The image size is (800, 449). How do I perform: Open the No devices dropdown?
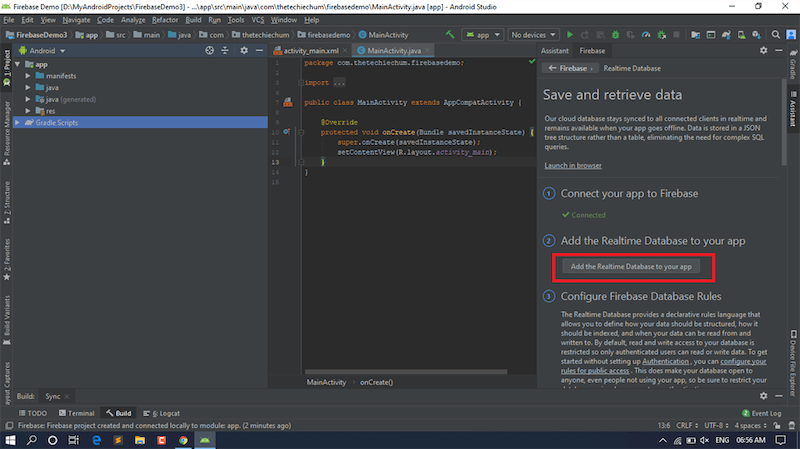[535, 34]
